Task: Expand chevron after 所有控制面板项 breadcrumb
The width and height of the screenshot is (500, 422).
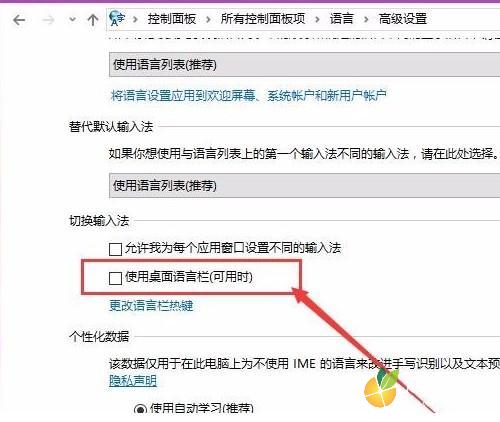Action: point(317,20)
